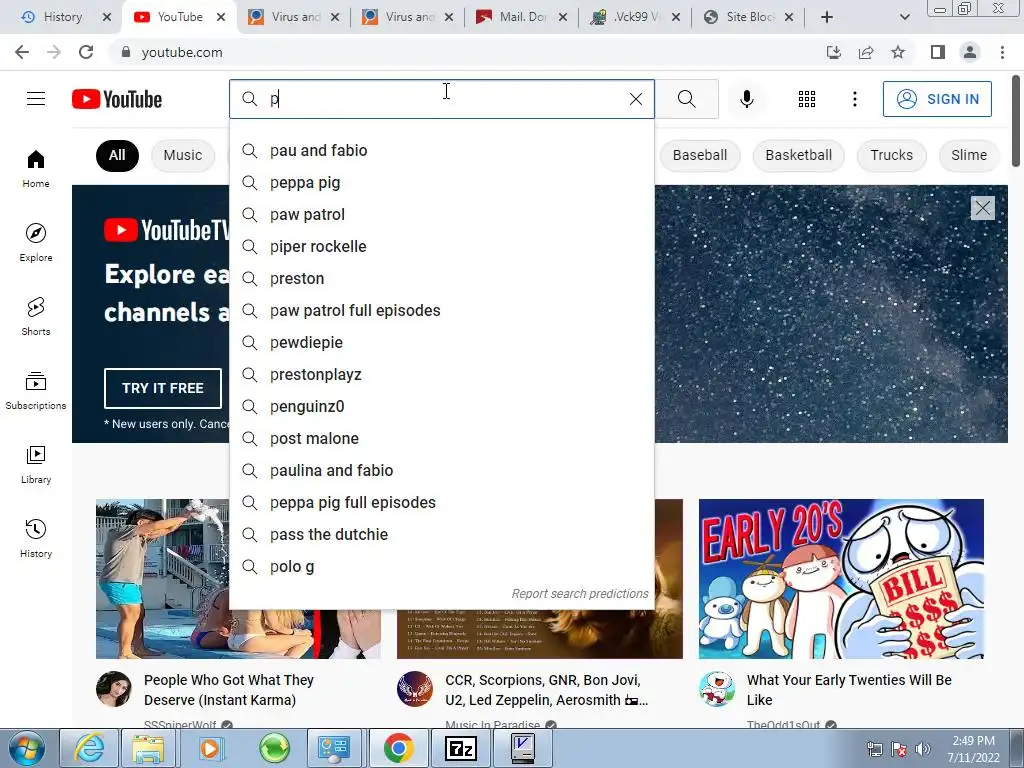Reload the page

[x=86, y=52]
